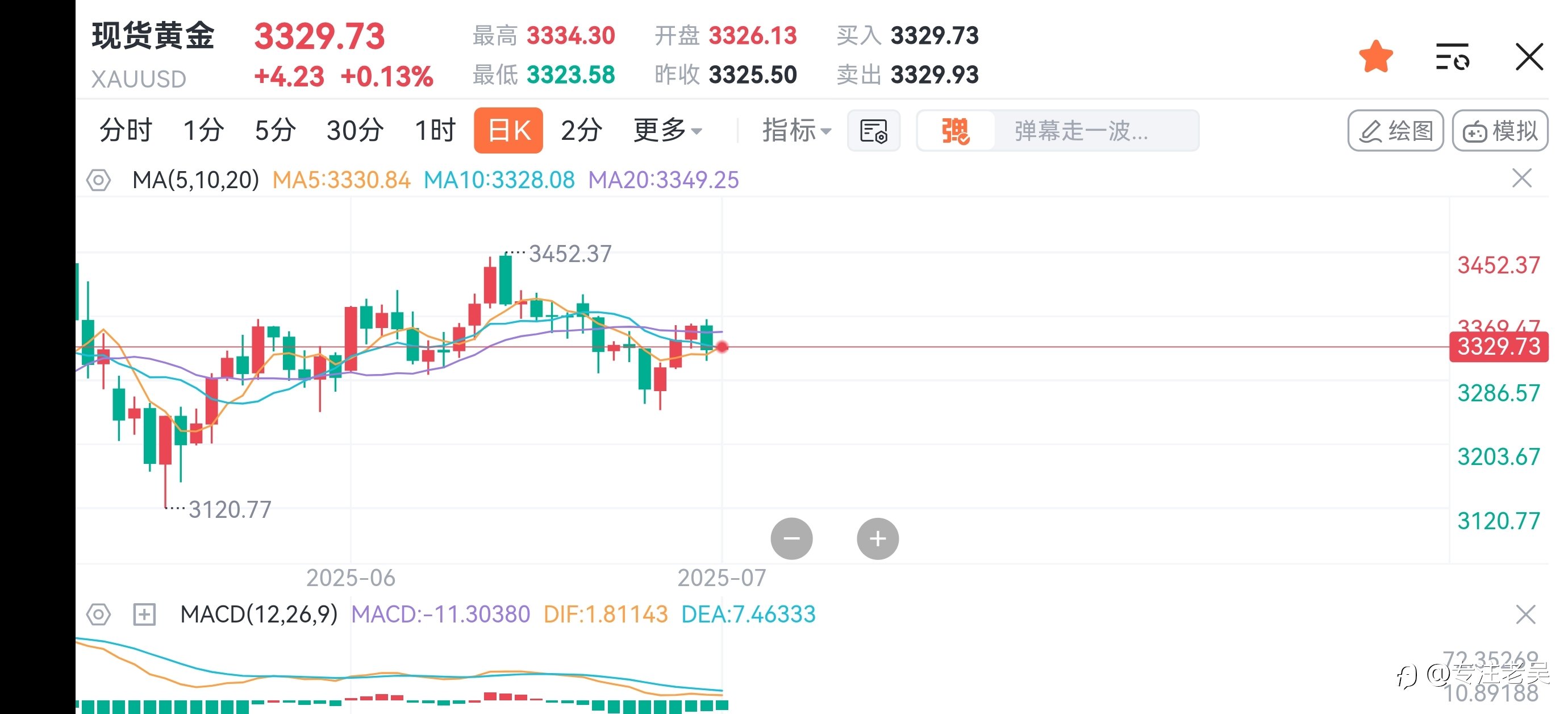Open MACD indicator settings gear
The height and width of the screenshot is (714, 1568).
(98, 614)
